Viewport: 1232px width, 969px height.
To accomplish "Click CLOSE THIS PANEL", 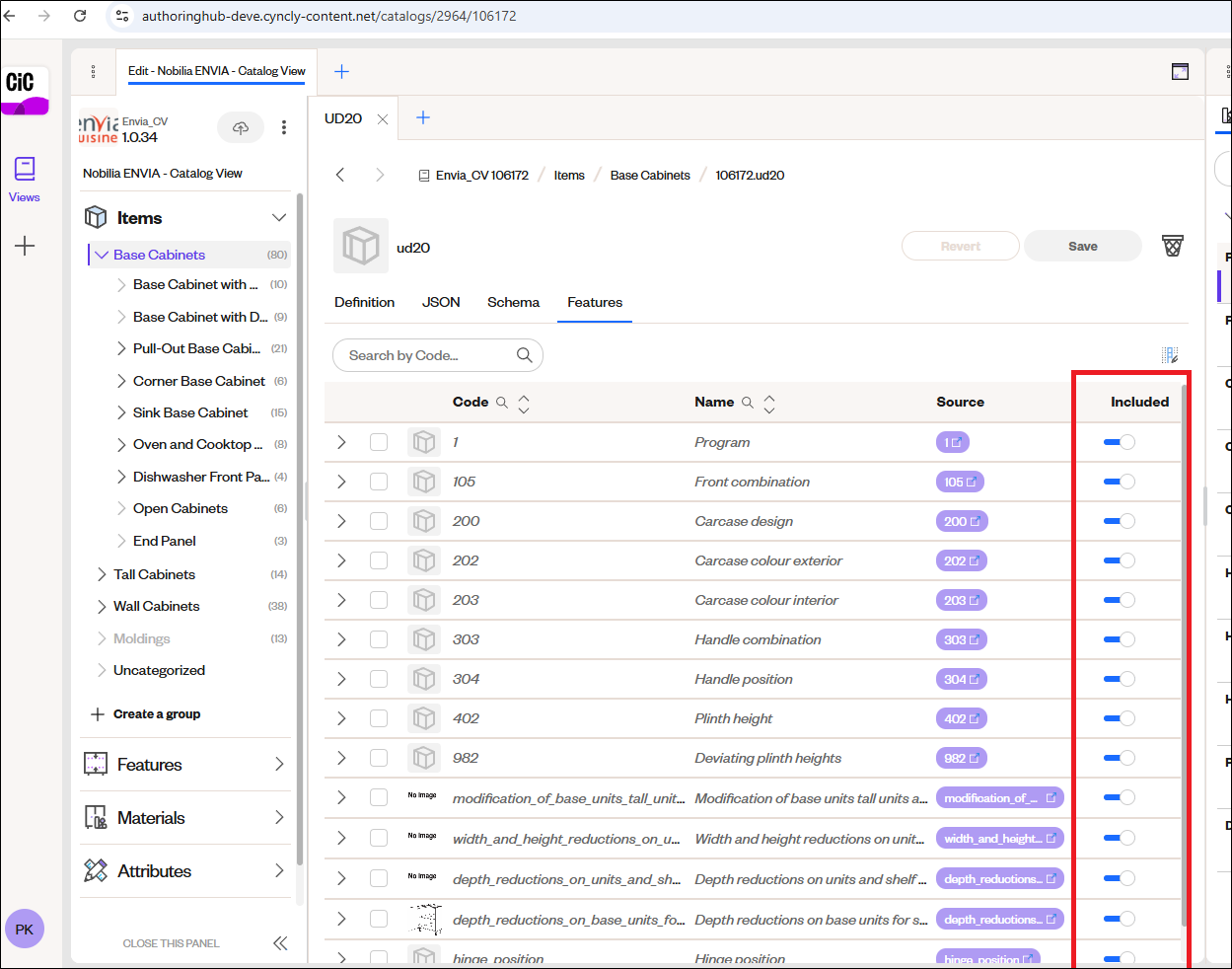I will (171, 943).
